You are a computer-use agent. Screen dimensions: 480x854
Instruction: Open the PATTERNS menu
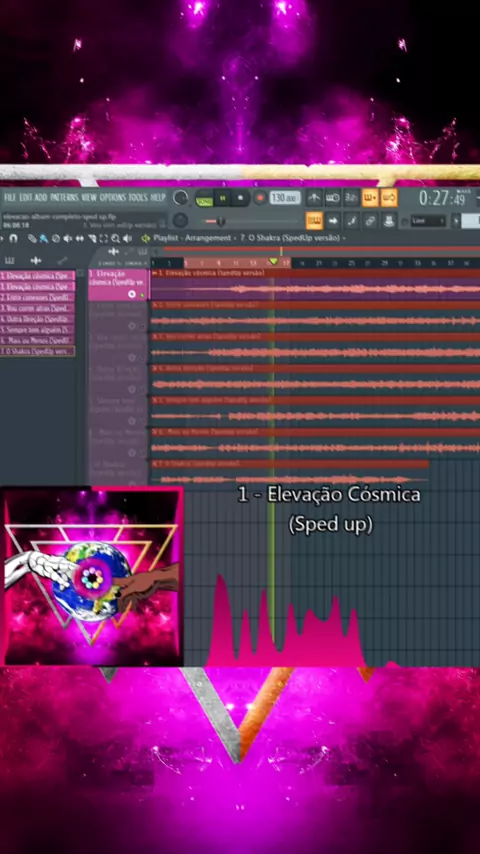(65, 197)
